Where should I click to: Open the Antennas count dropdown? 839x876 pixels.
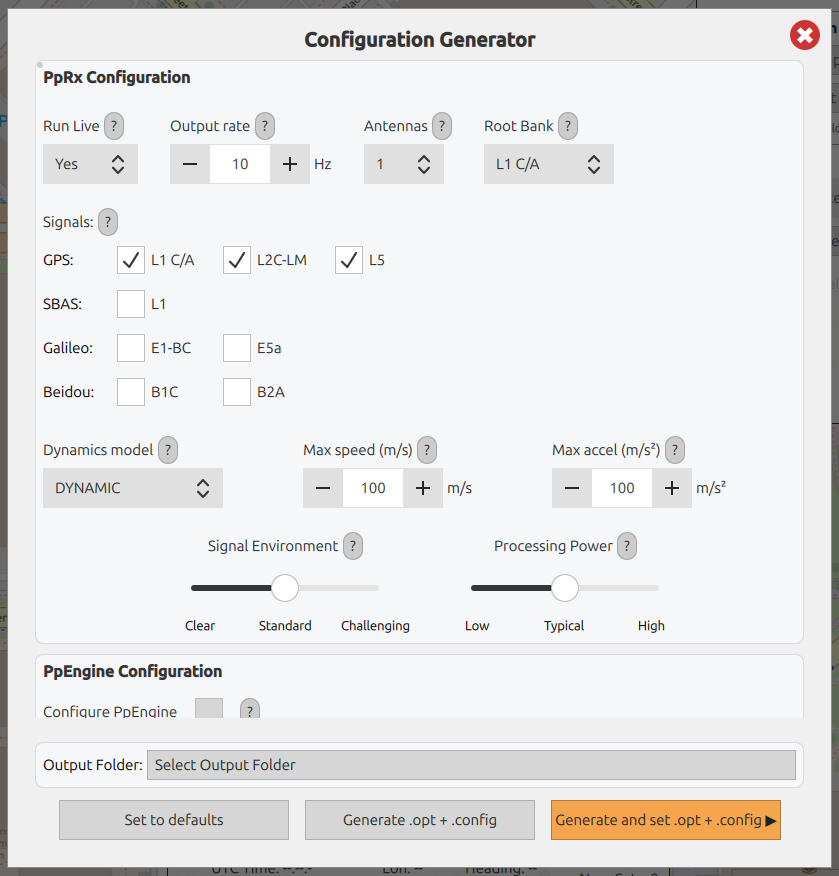pos(404,164)
